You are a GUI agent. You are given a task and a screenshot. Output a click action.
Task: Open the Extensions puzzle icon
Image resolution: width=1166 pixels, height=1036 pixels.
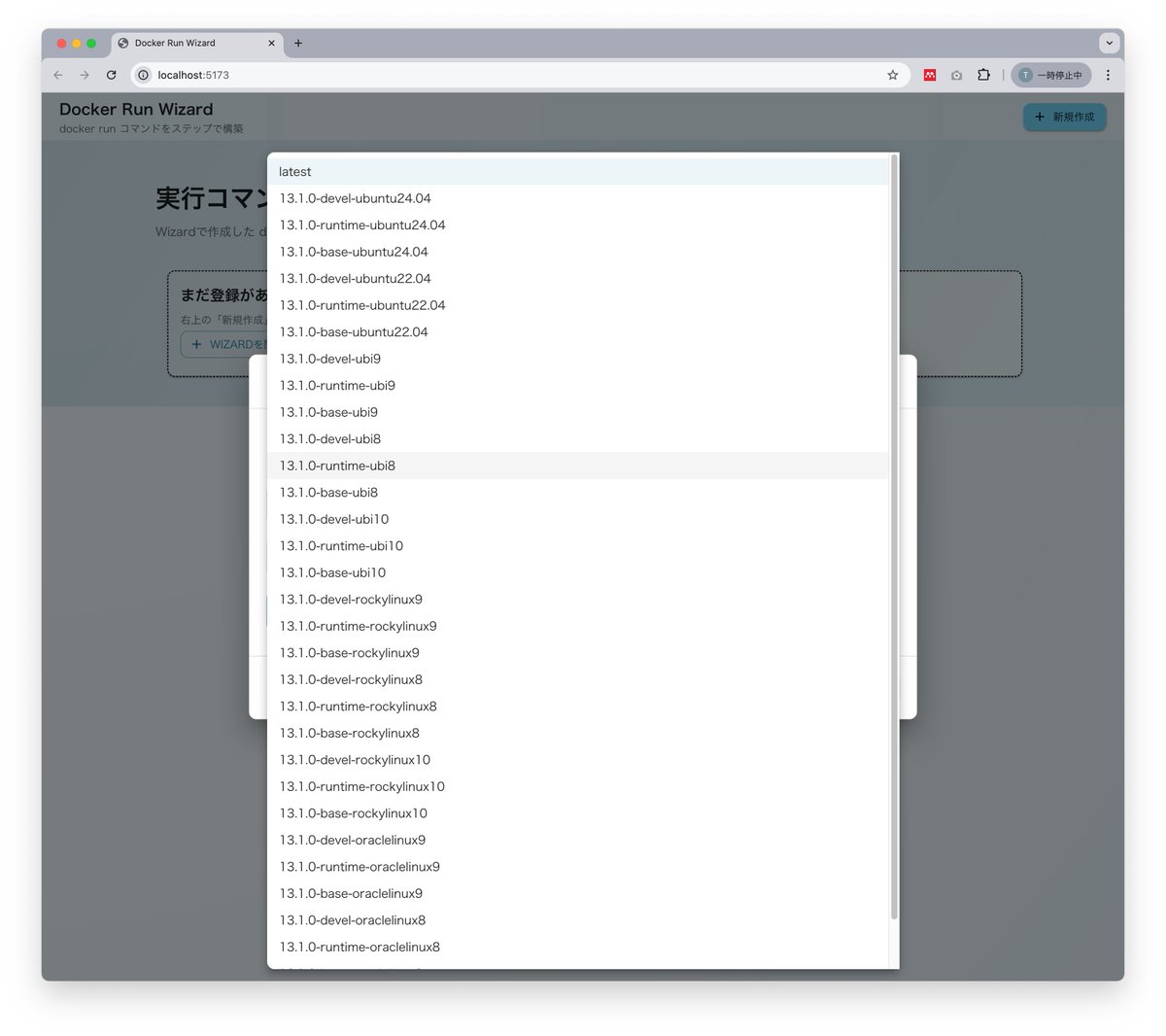(983, 75)
